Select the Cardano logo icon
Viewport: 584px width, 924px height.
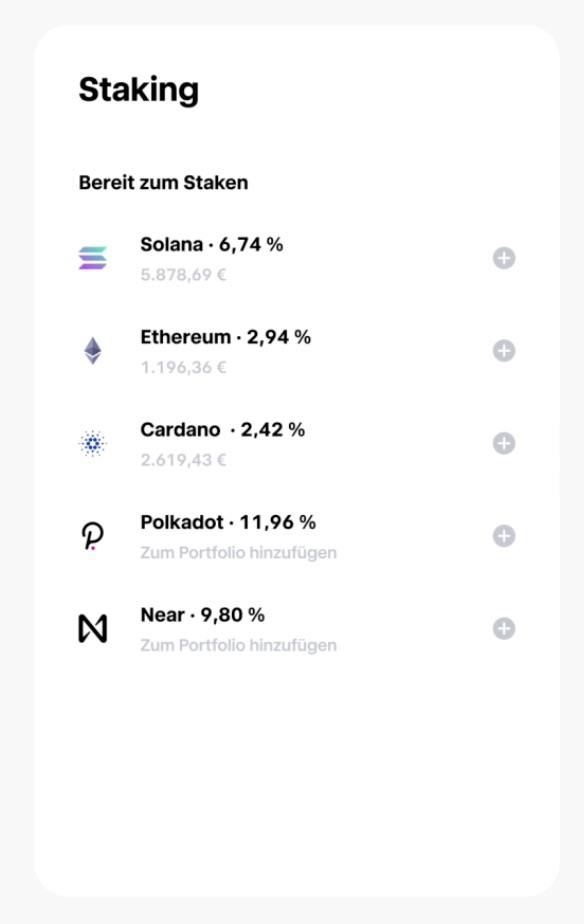pyautogui.click(x=93, y=443)
